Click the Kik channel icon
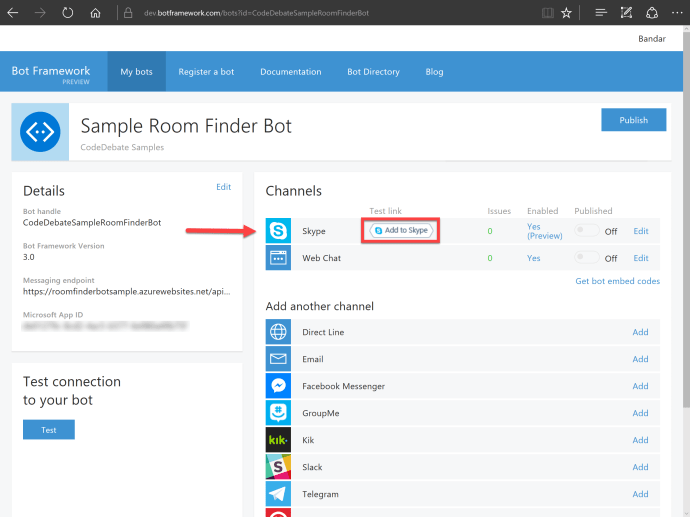This screenshot has height=517, width=690. 278,440
